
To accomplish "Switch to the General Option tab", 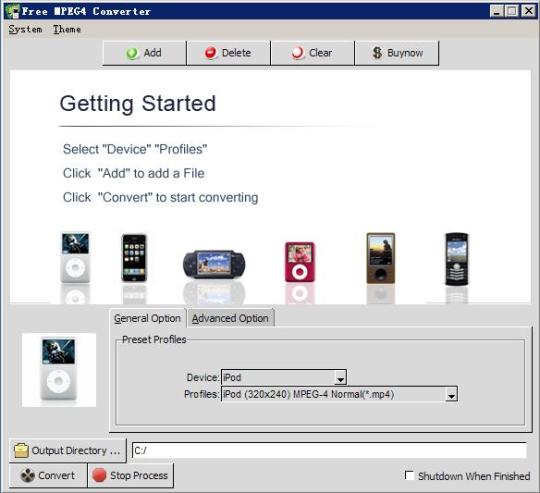I will [147, 318].
